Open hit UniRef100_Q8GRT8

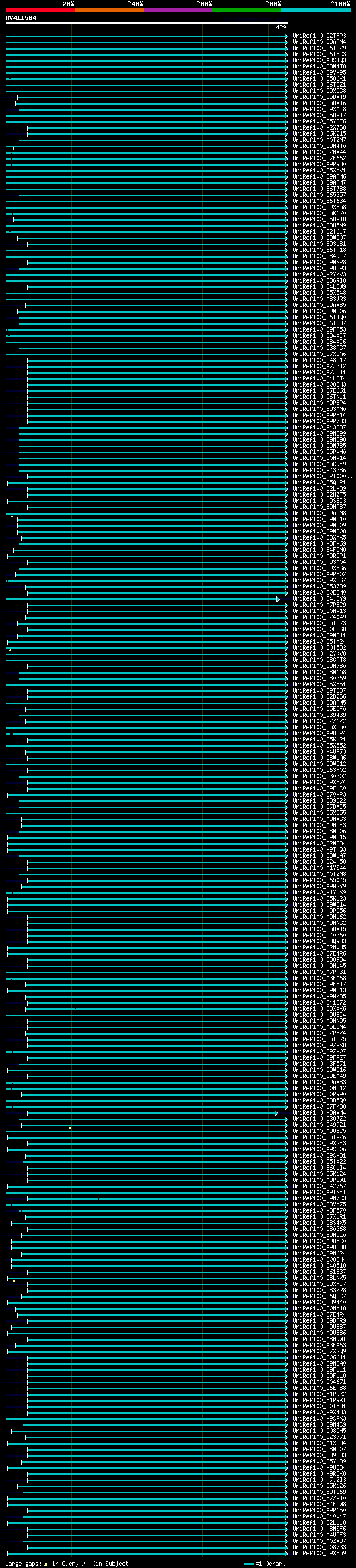[x=319, y=660]
